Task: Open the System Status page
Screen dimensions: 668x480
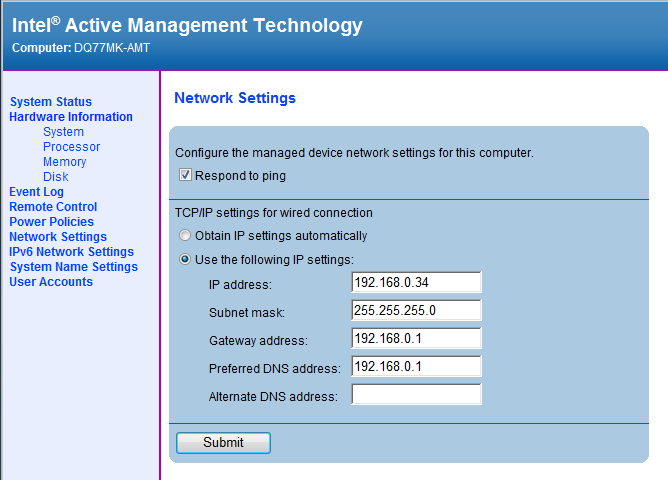Action: pos(50,102)
